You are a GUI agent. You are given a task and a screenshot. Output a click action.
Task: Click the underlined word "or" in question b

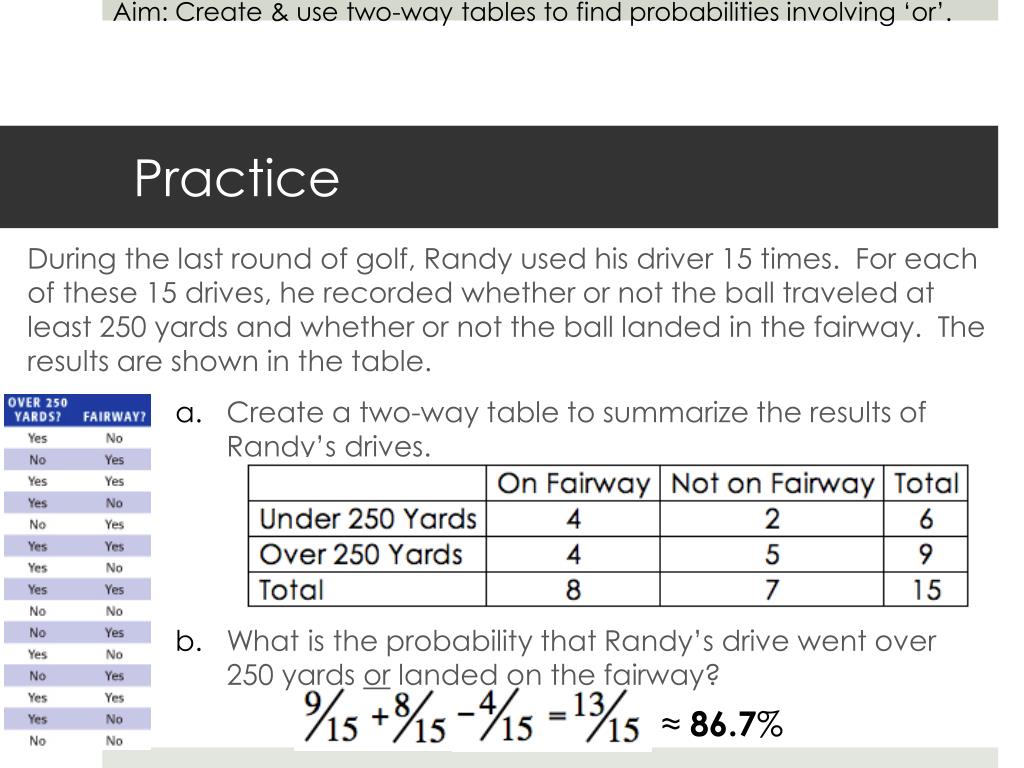[x=377, y=676]
